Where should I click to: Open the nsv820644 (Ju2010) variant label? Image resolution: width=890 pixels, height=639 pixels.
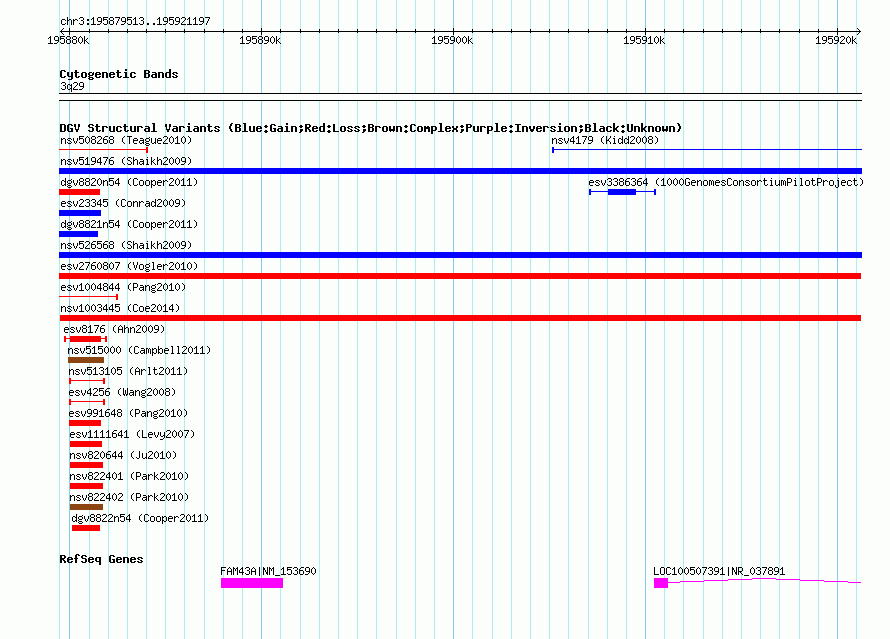point(123,455)
